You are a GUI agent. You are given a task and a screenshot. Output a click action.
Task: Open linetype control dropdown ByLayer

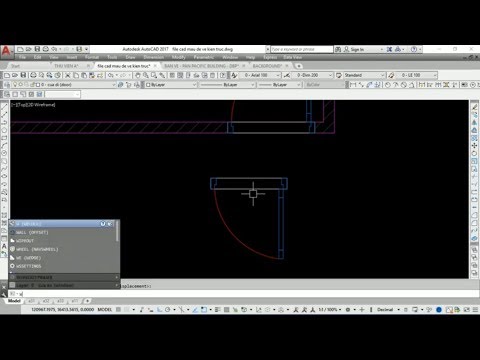point(228,85)
